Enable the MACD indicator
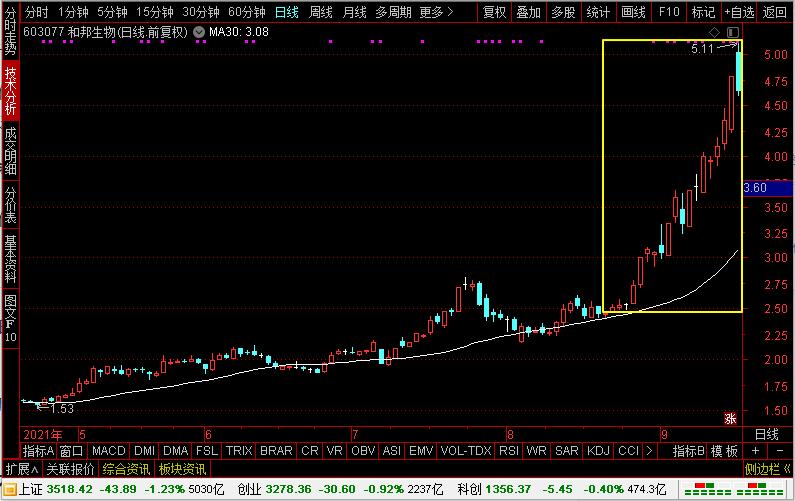The height and width of the screenshot is (501, 795). [109, 451]
